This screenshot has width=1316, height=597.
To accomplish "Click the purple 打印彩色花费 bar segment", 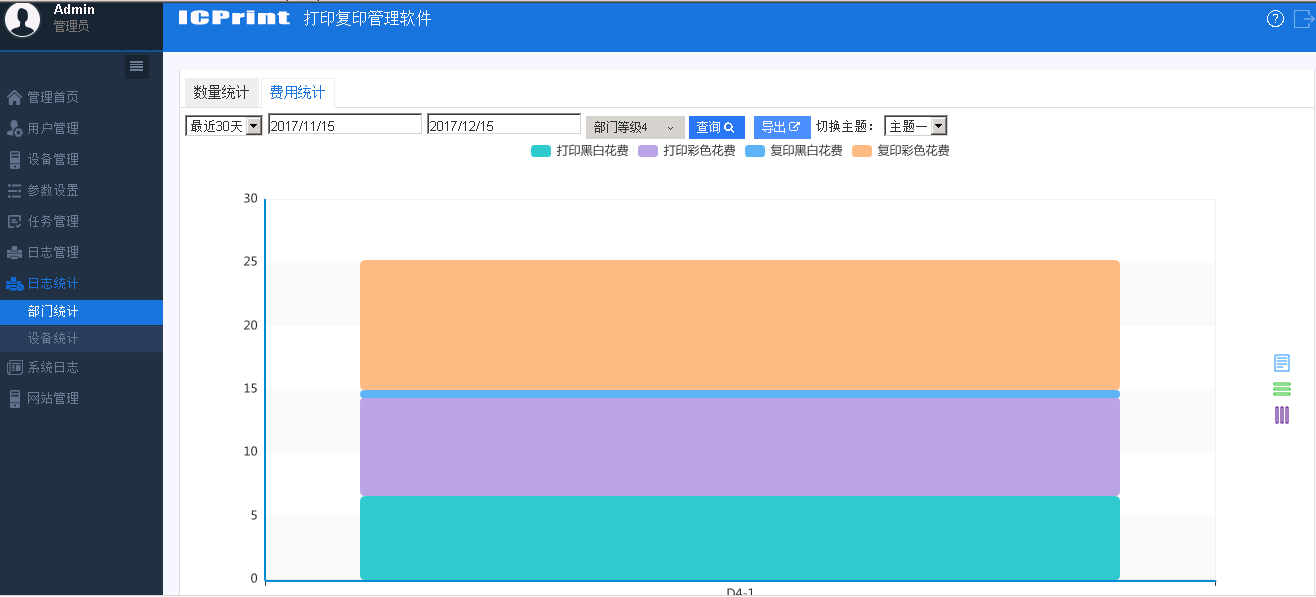I will click(x=740, y=447).
